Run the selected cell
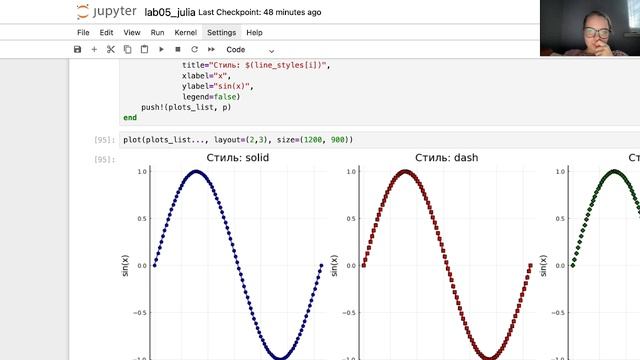 click(161, 49)
